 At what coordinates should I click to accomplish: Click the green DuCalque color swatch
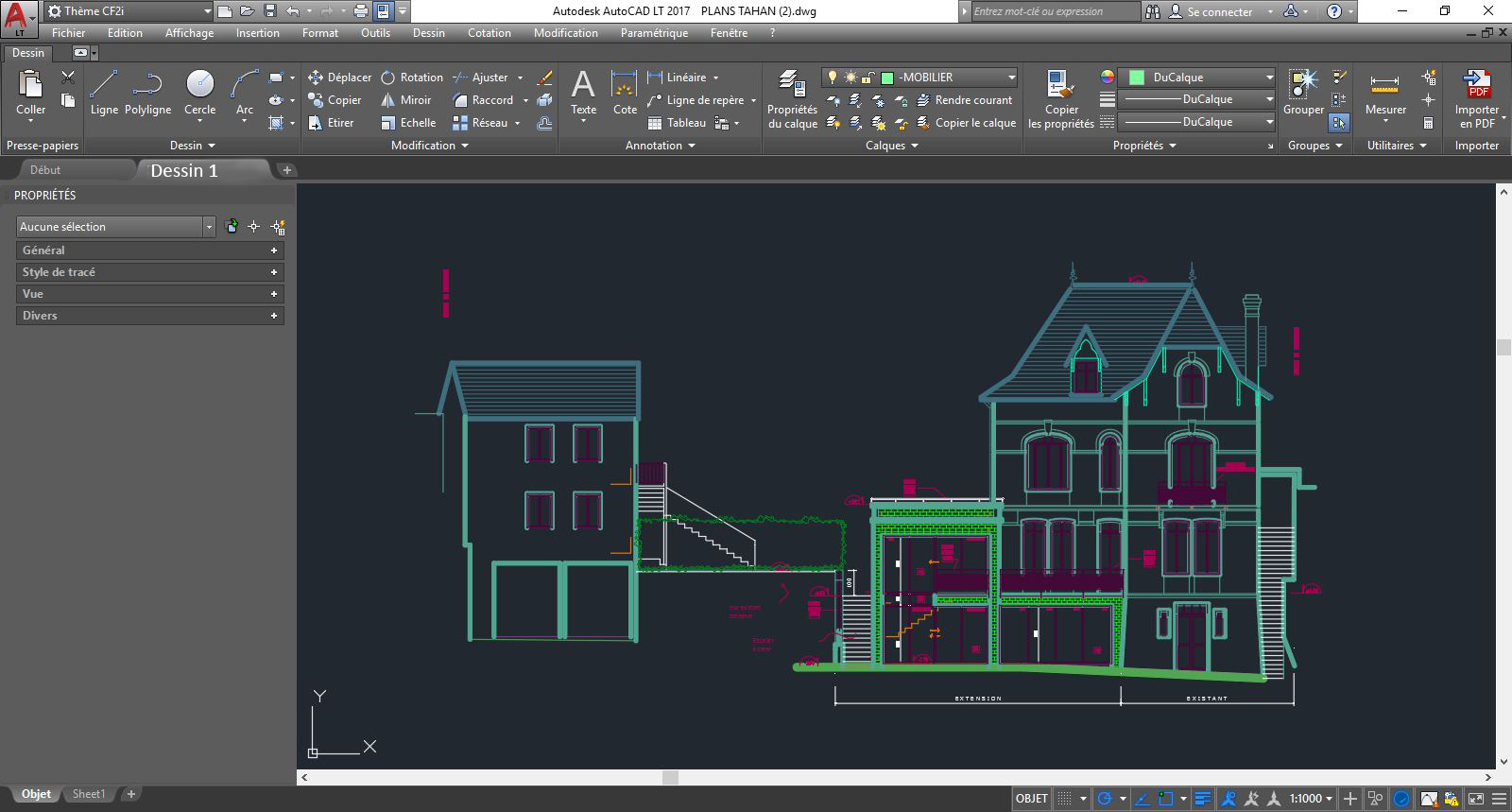coord(1137,78)
